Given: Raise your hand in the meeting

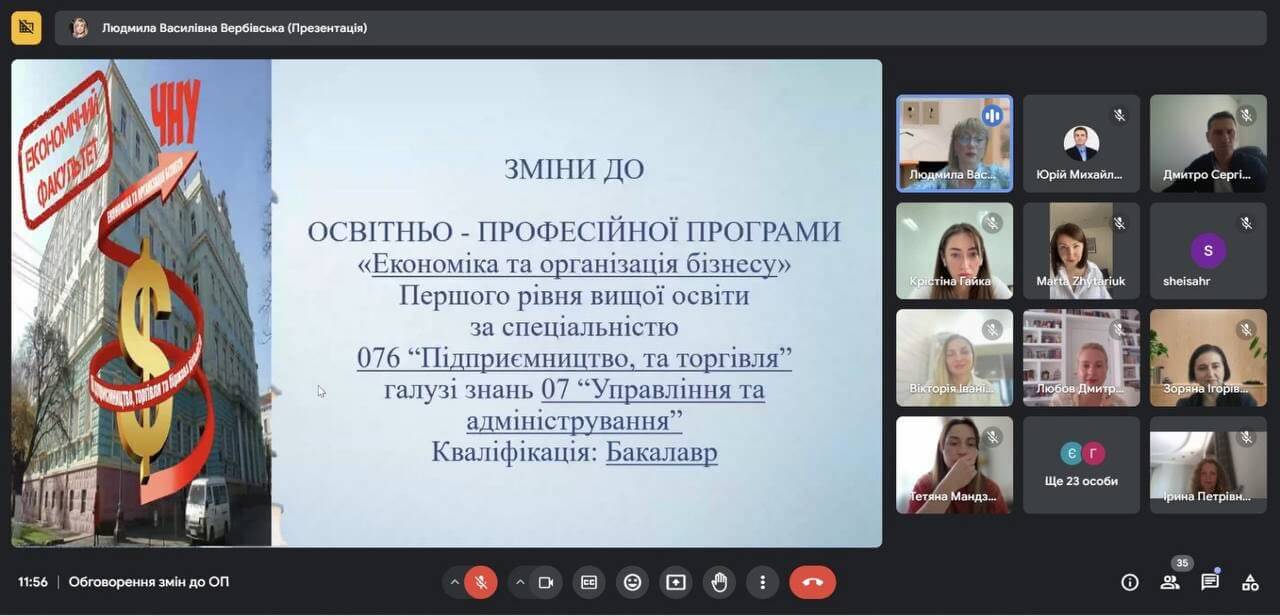Looking at the screenshot, I should 719,582.
